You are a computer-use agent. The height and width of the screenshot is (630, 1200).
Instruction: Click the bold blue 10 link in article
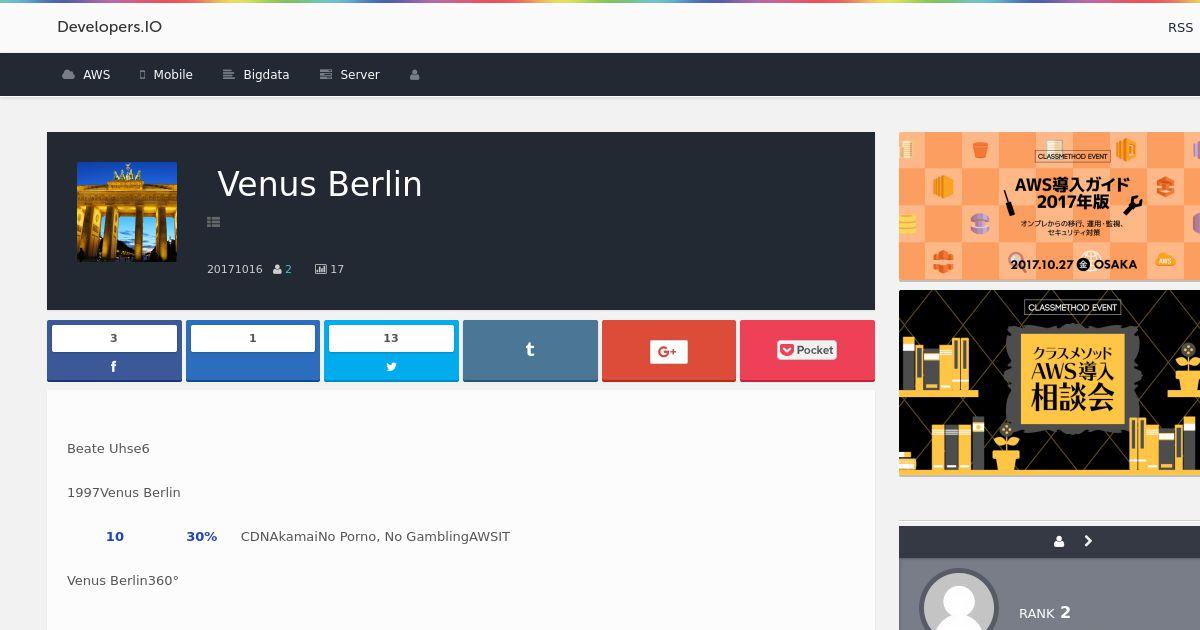point(115,537)
